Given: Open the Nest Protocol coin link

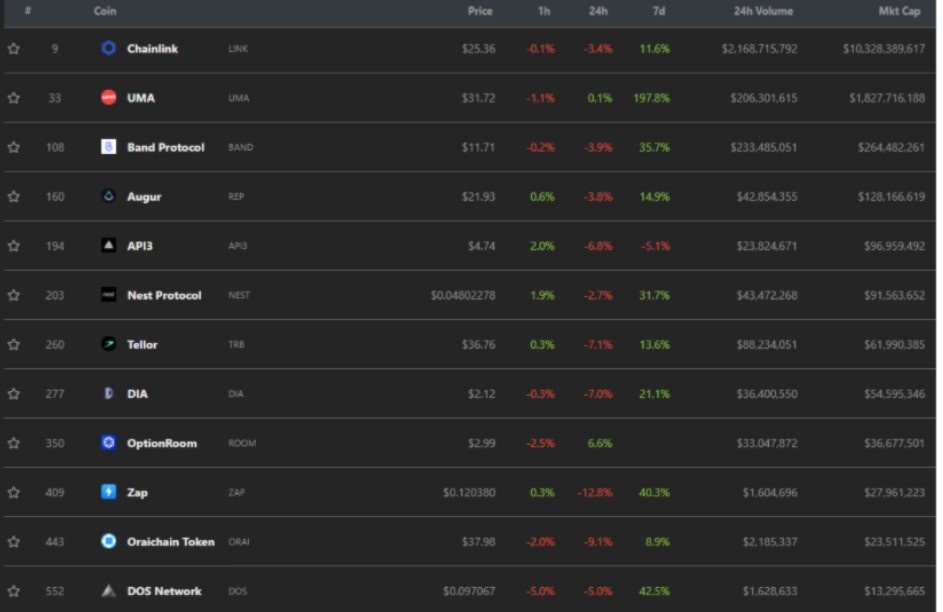Looking at the screenshot, I should coord(164,295).
